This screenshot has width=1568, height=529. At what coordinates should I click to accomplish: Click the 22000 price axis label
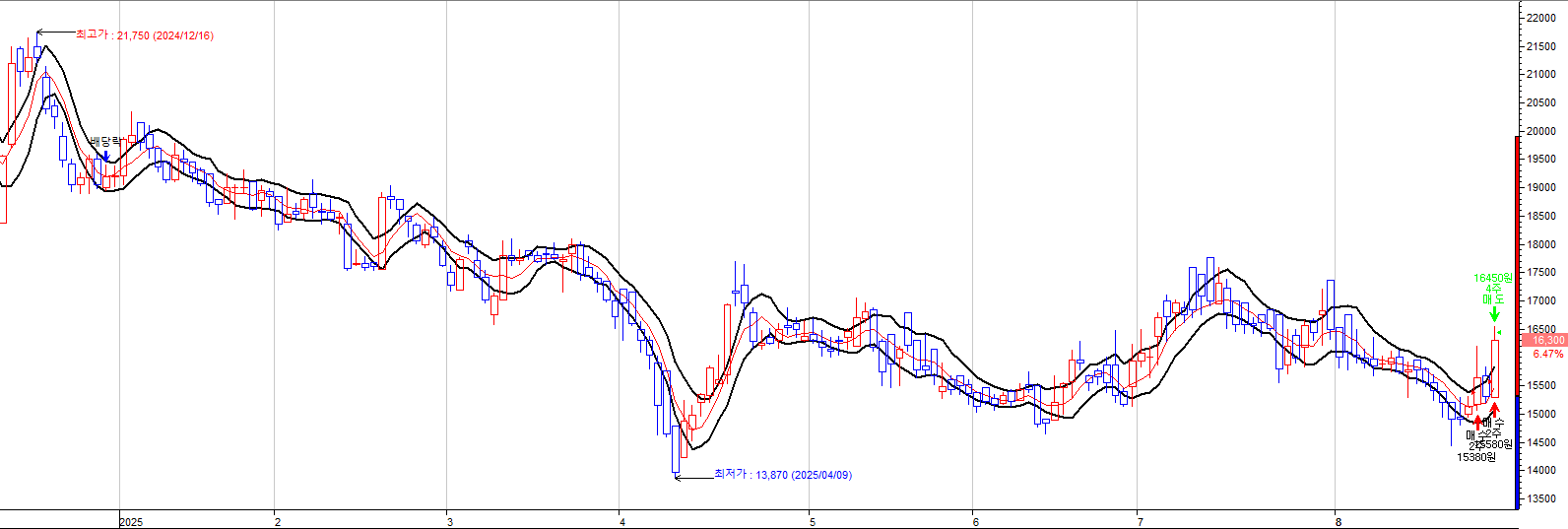click(1541, 18)
